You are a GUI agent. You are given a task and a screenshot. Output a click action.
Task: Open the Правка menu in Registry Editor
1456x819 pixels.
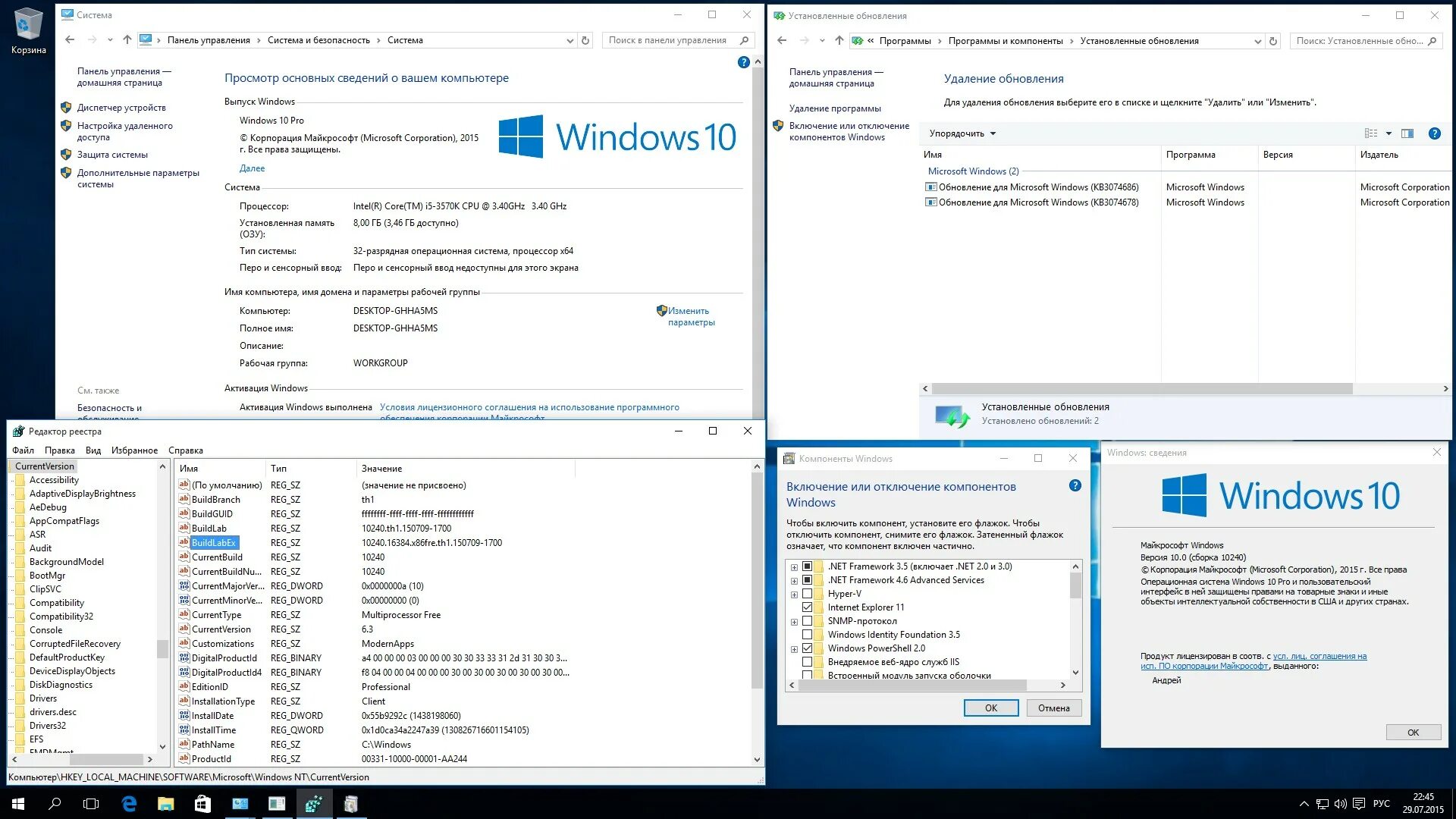click(59, 450)
